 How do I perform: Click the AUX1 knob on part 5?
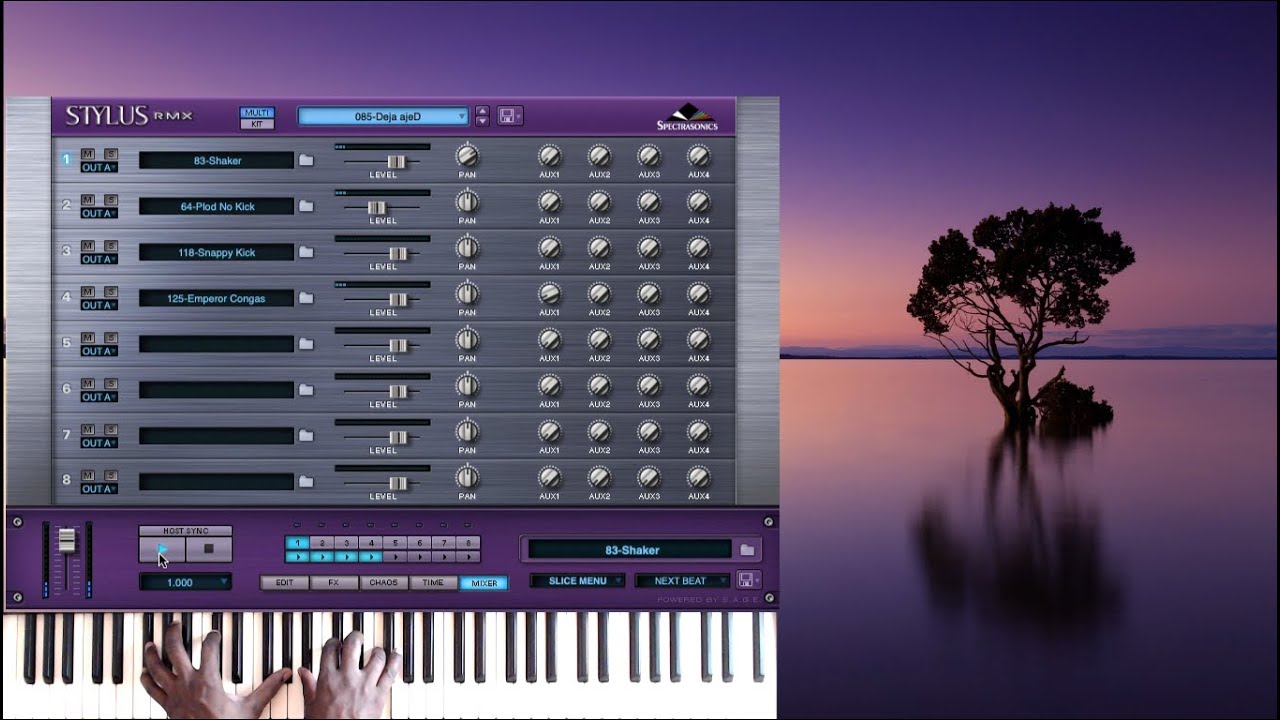549,340
